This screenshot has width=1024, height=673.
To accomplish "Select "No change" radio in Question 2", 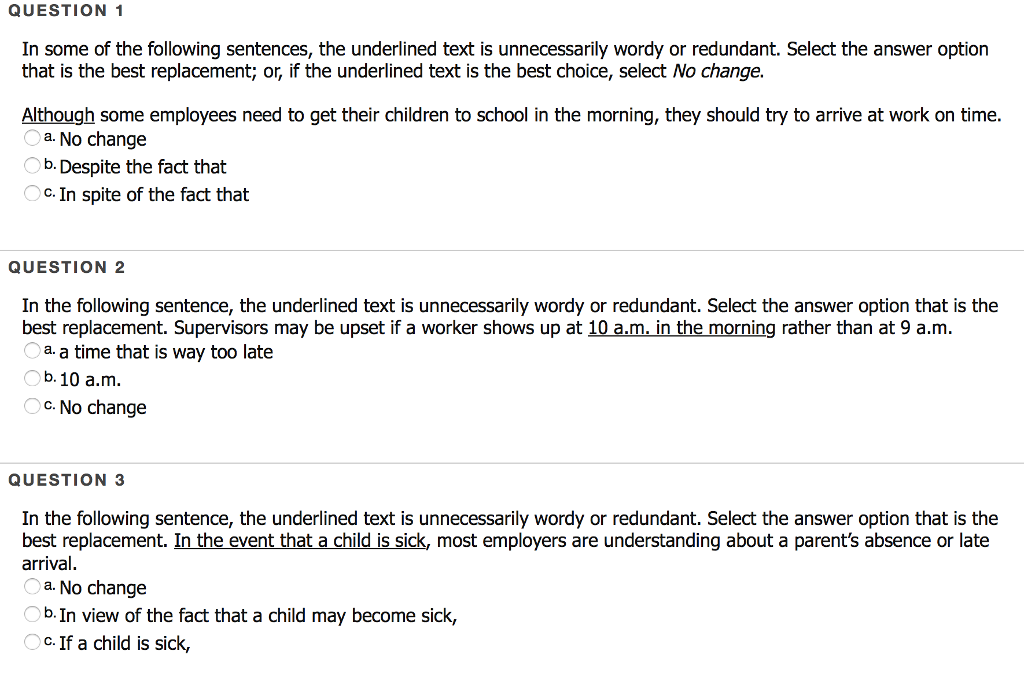I will pyautogui.click(x=31, y=406).
